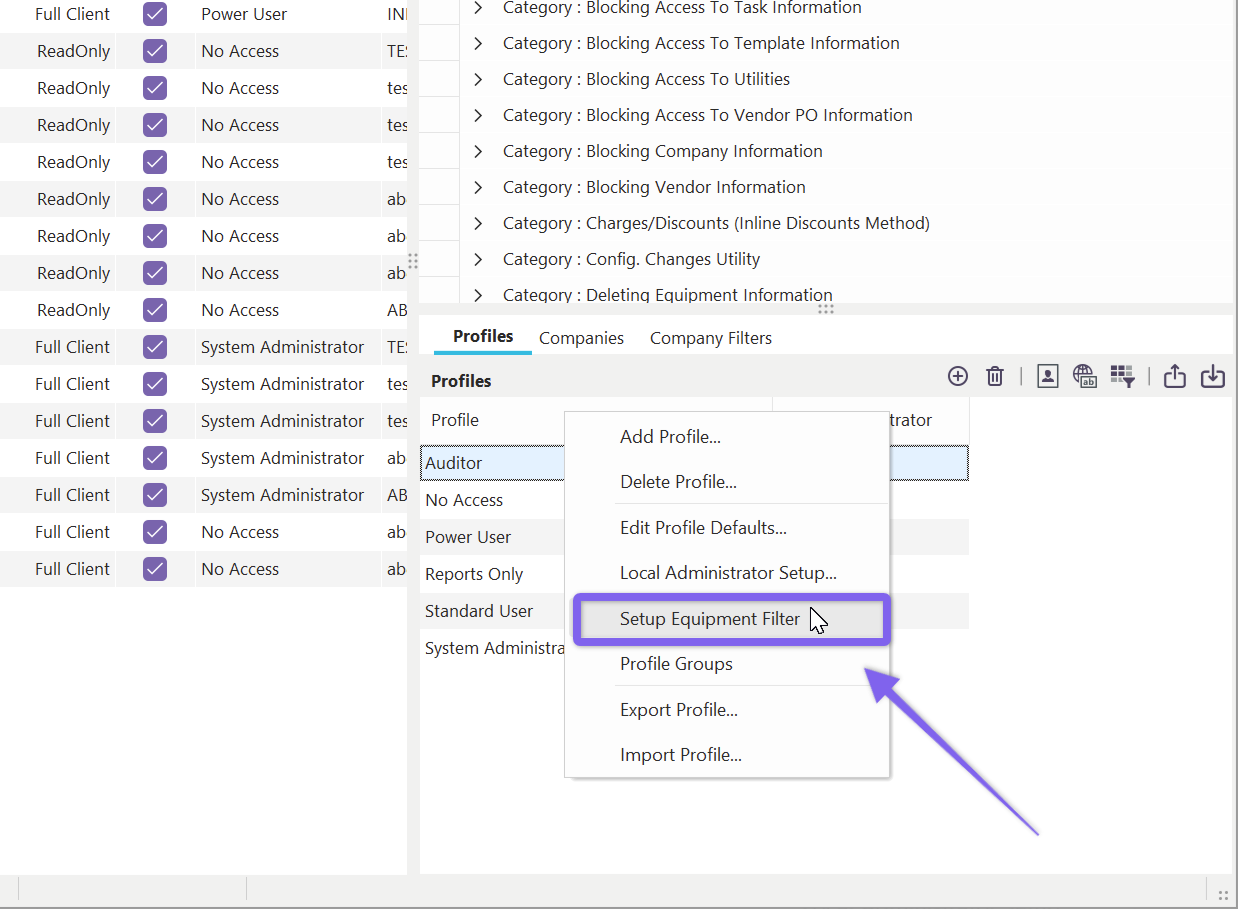1238x909 pixels.
Task: Switch to the Company Filters tab
Action: (x=710, y=338)
